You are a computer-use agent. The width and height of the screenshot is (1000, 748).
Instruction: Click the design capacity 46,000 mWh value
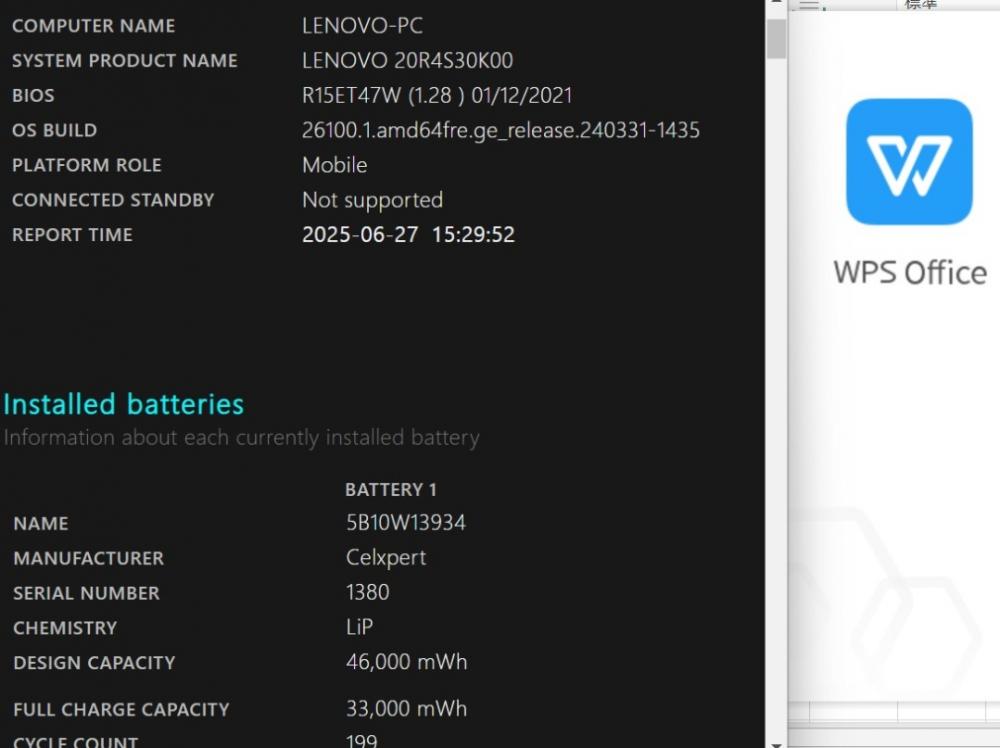(x=406, y=662)
